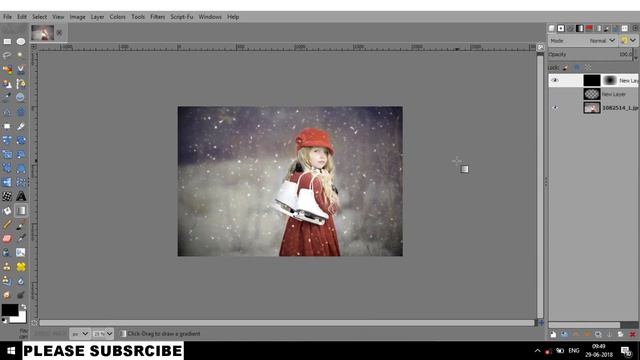Select the pink Eraser tool
The height and width of the screenshot is (360, 640).
click(x=7, y=238)
